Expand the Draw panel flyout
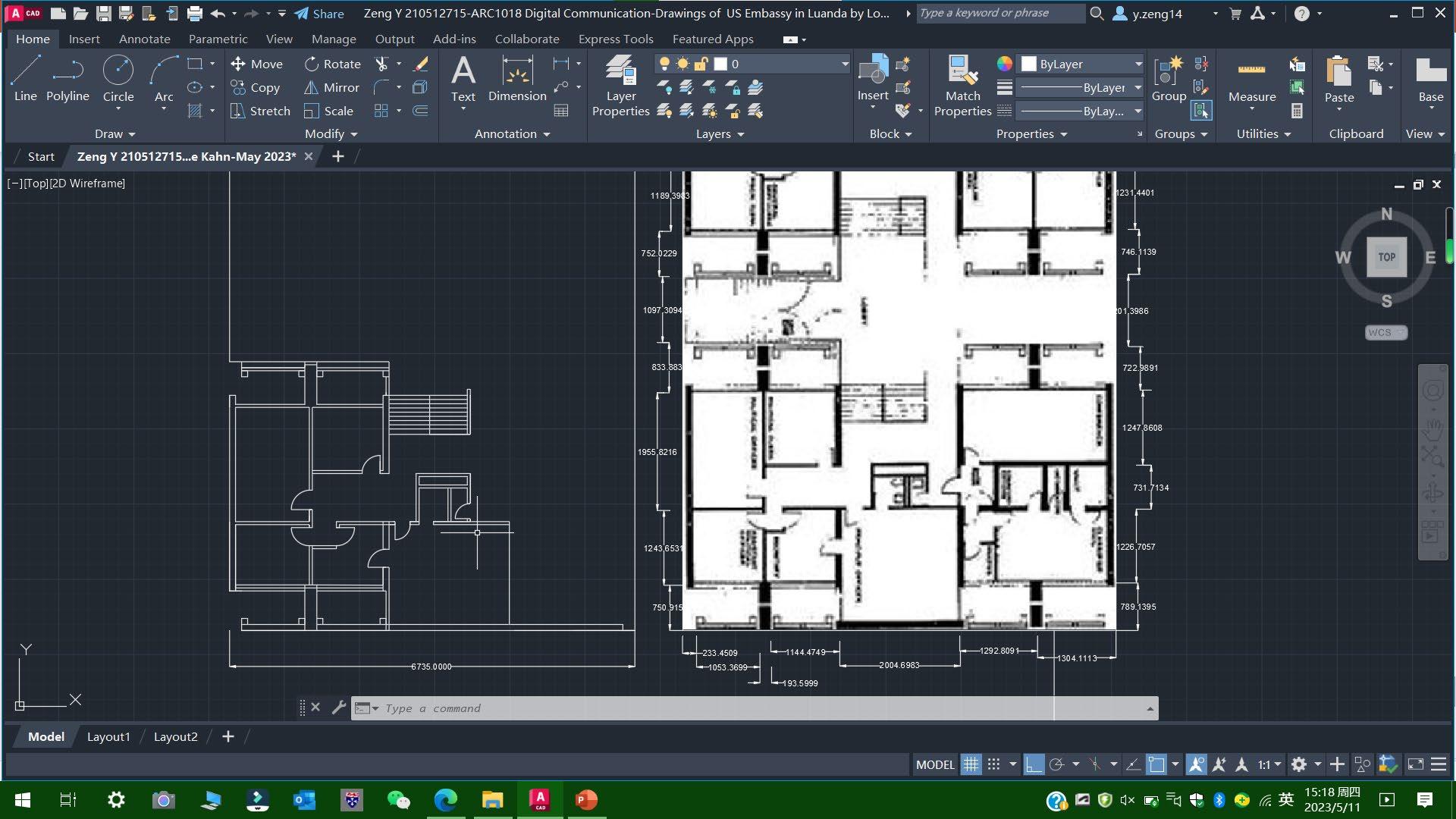The image size is (1456, 819). click(x=115, y=133)
